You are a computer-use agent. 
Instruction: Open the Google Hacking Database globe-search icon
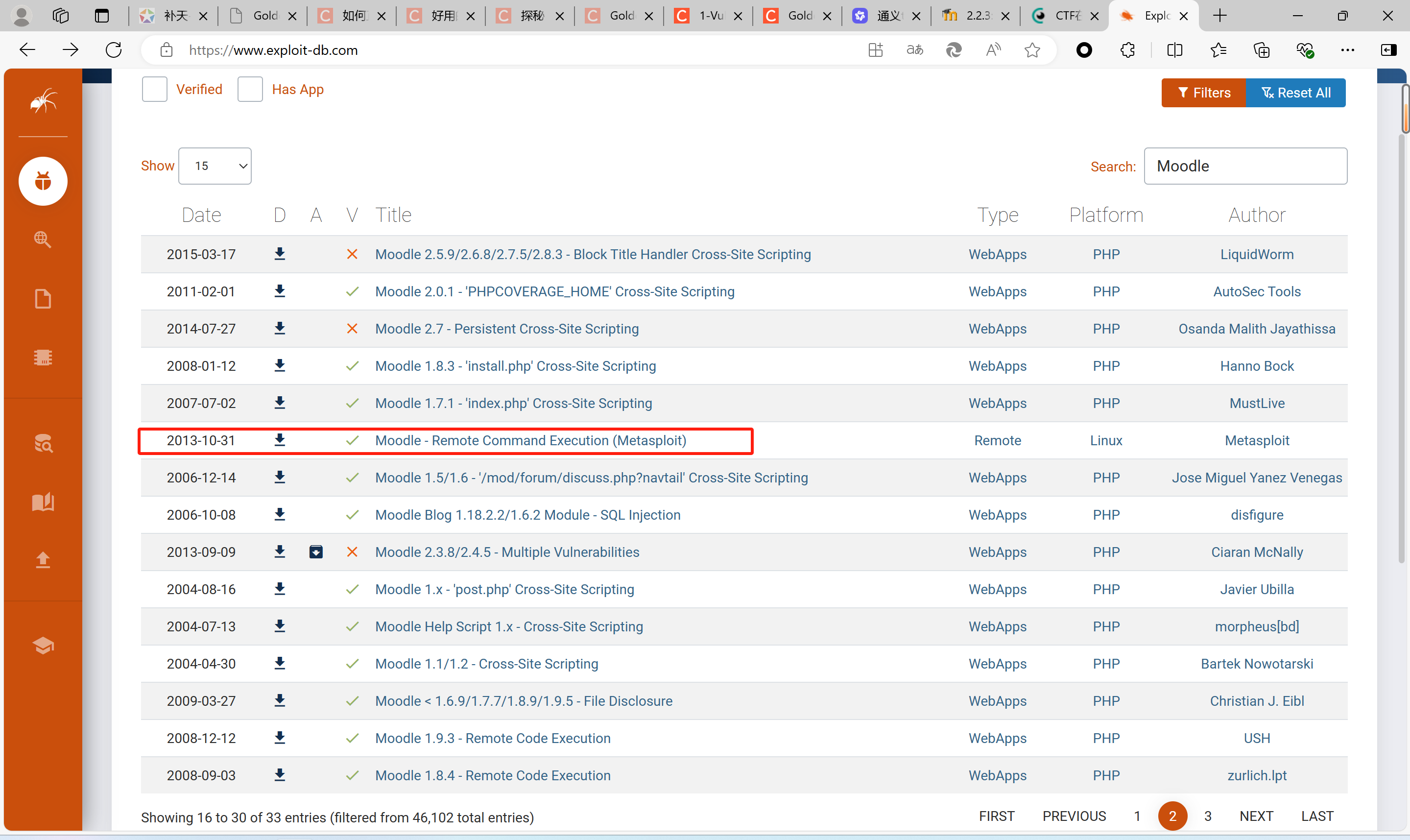click(43, 240)
